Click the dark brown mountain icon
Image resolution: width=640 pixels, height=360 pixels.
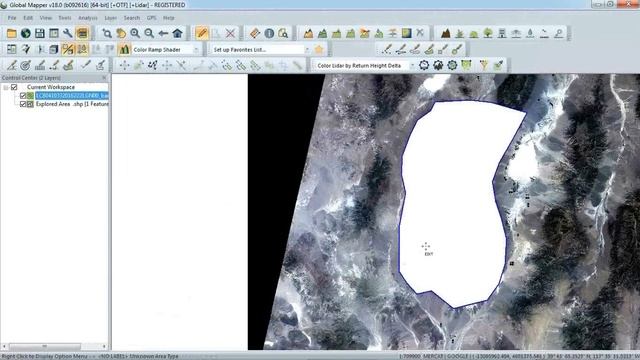point(445,33)
